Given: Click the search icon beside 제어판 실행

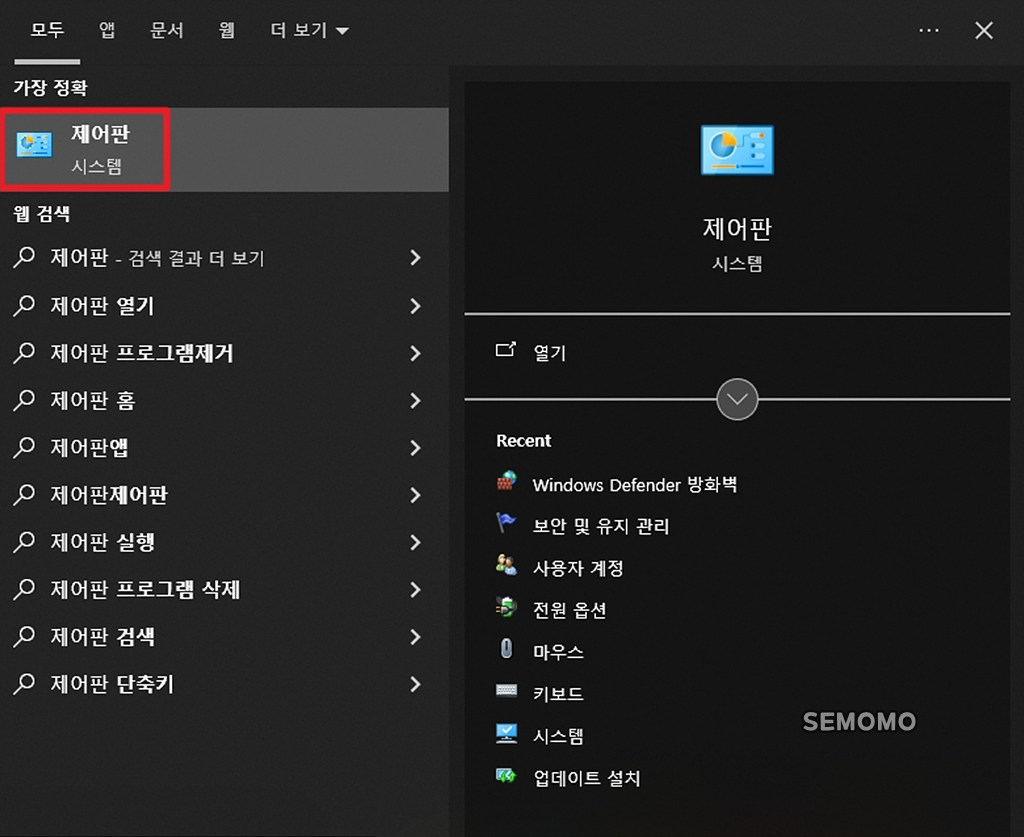Looking at the screenshot, I should coord(24,541).
